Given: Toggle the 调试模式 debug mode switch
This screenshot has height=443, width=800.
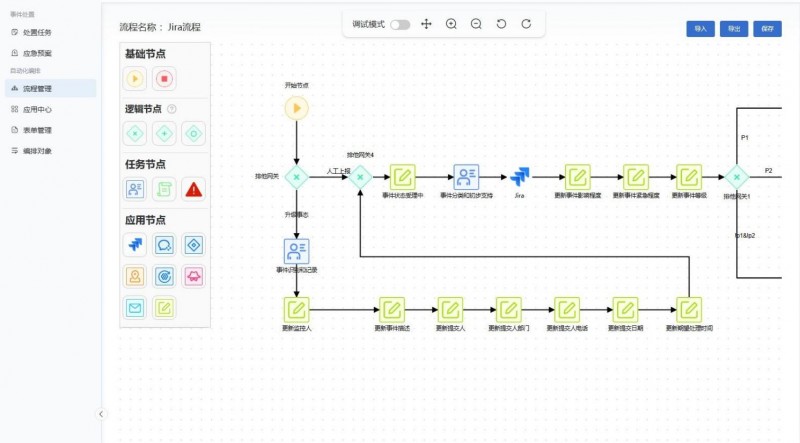Looking at the screenshot, I should [400, 24].
